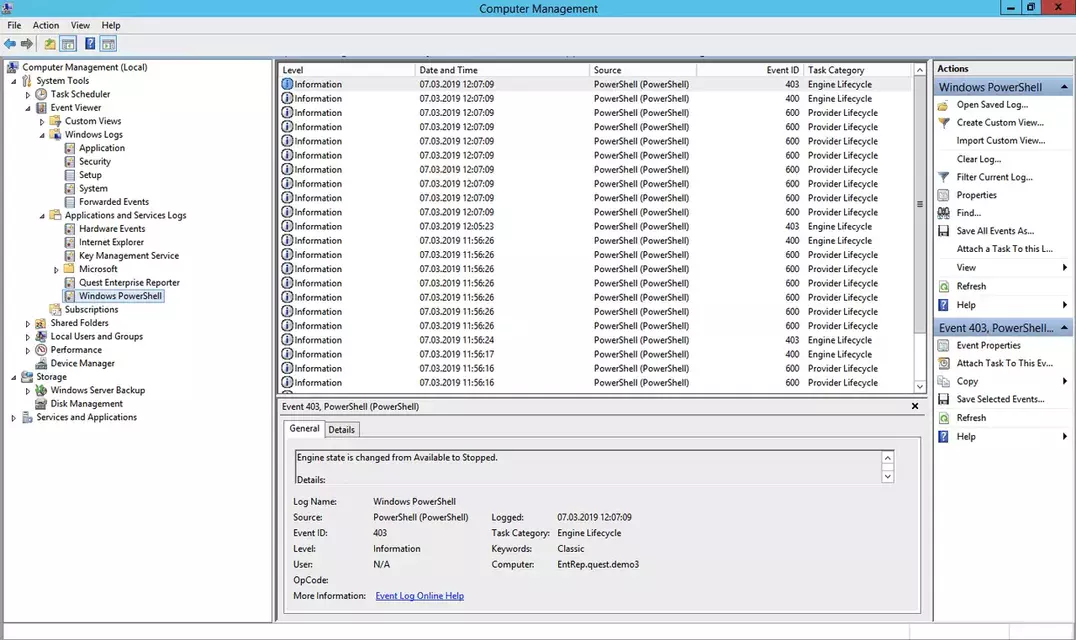The height and width of the screenshot is (640, 1076).
Task: Select Key Management Service log
Action: point(128,256)
